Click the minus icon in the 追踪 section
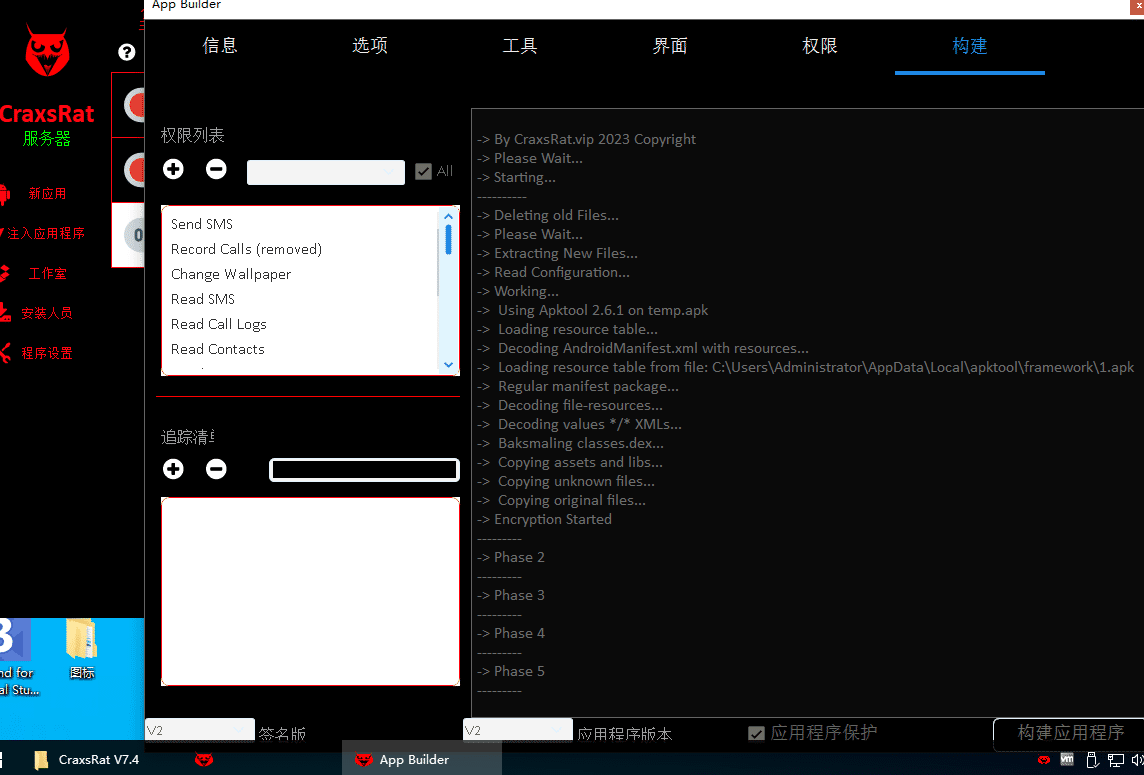Image resolution: width=1144 pixels, height=775 pixels. pyautogui.click(x=216, y=469)
